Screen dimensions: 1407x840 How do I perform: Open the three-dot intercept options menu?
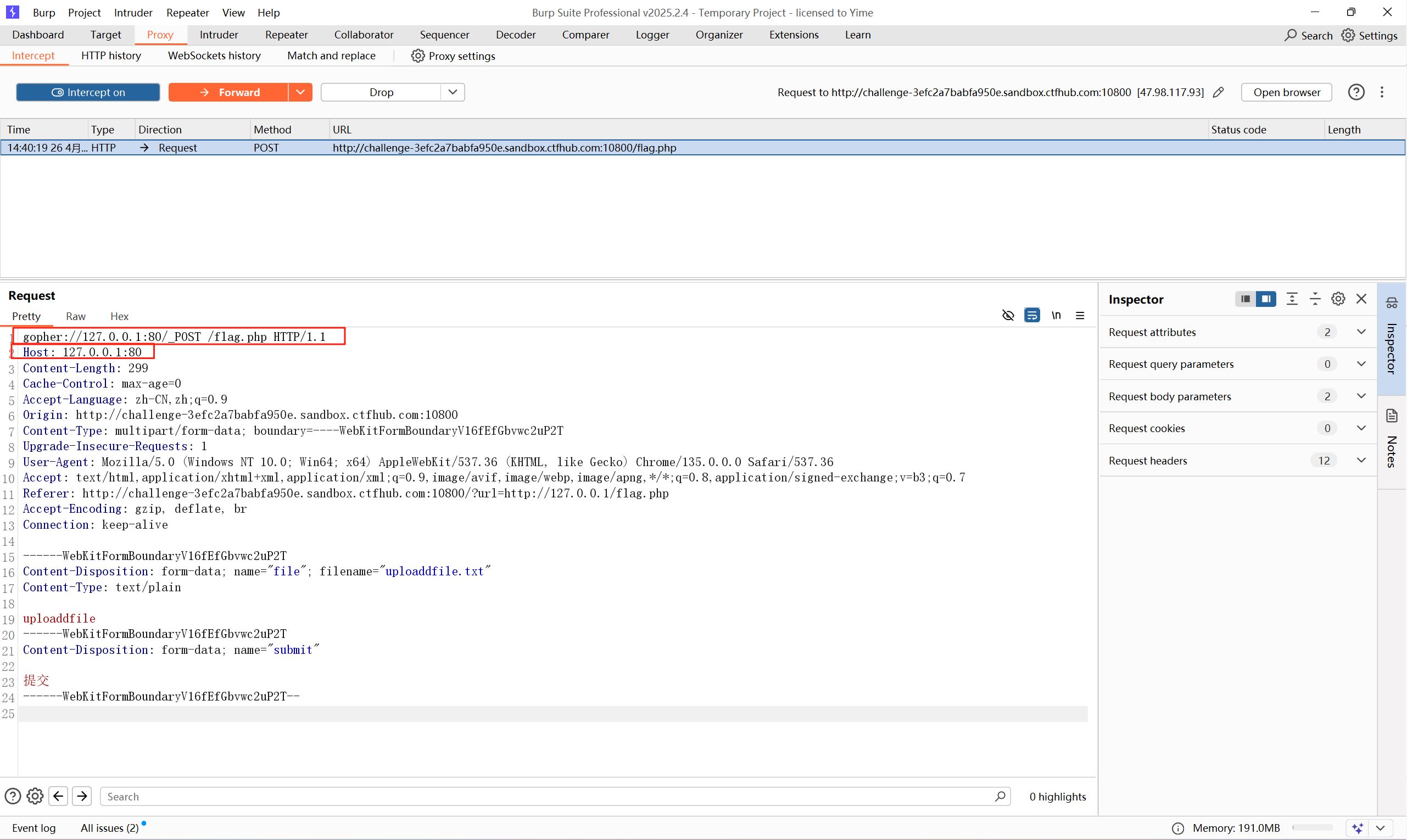1382,92
